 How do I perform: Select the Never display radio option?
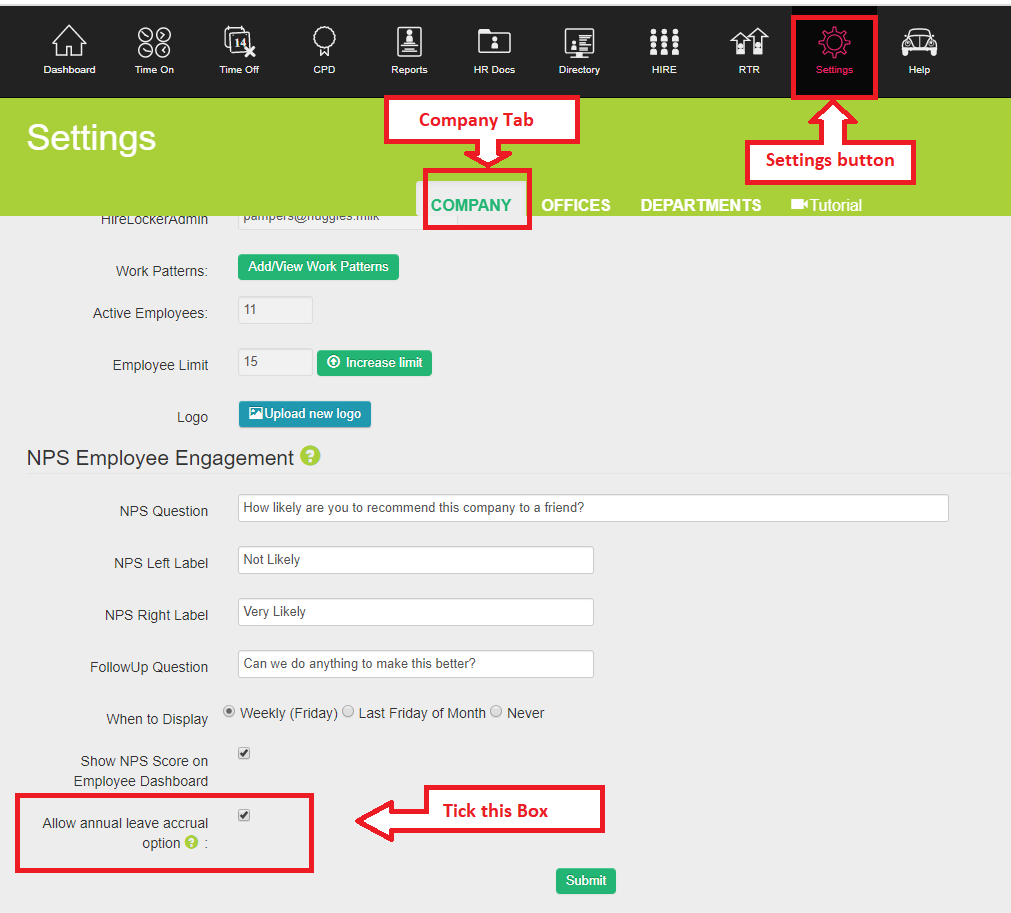coord(496,712)
